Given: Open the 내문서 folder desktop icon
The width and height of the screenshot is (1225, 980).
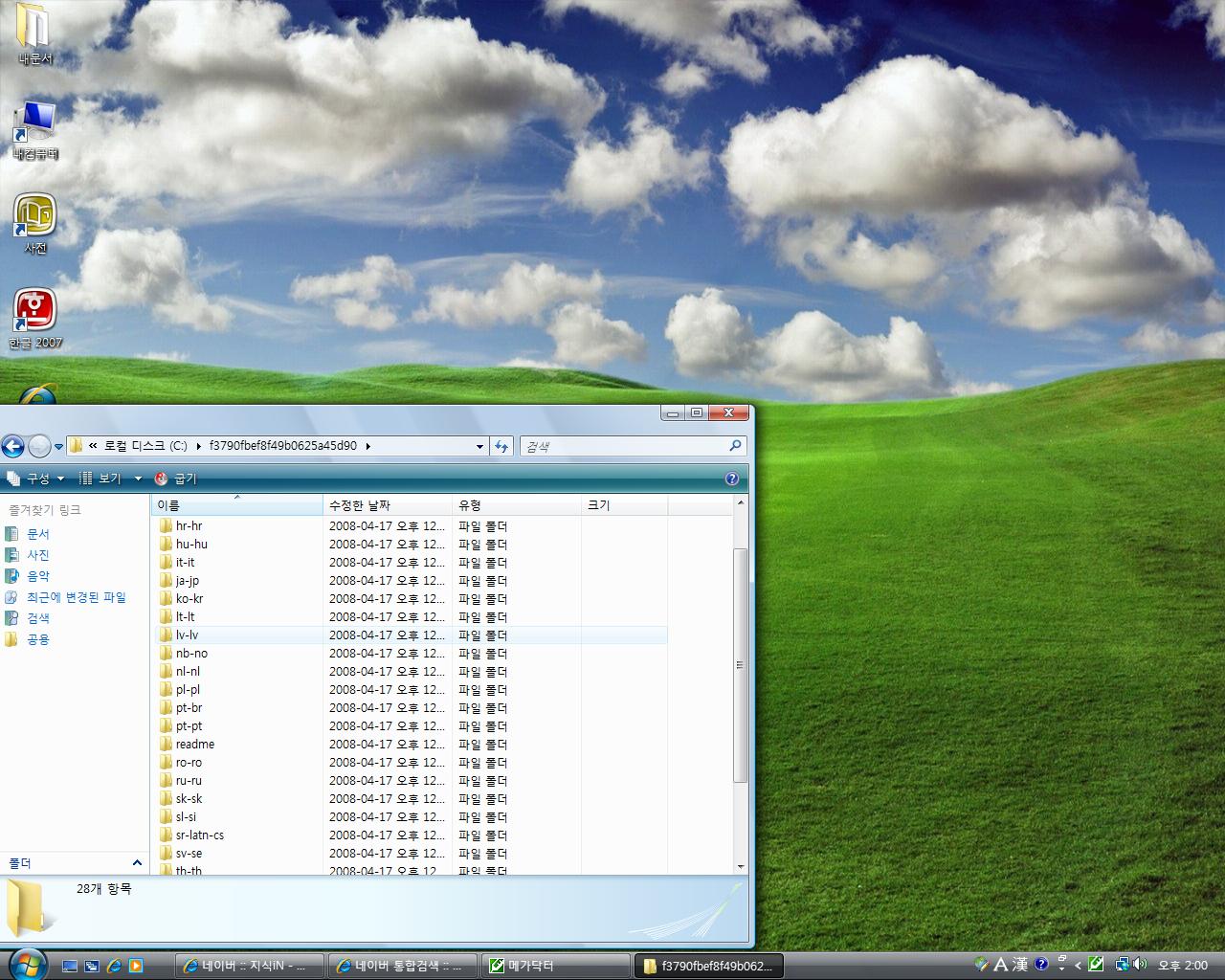Looking at the screenshot, I should (x=34, y=34).
